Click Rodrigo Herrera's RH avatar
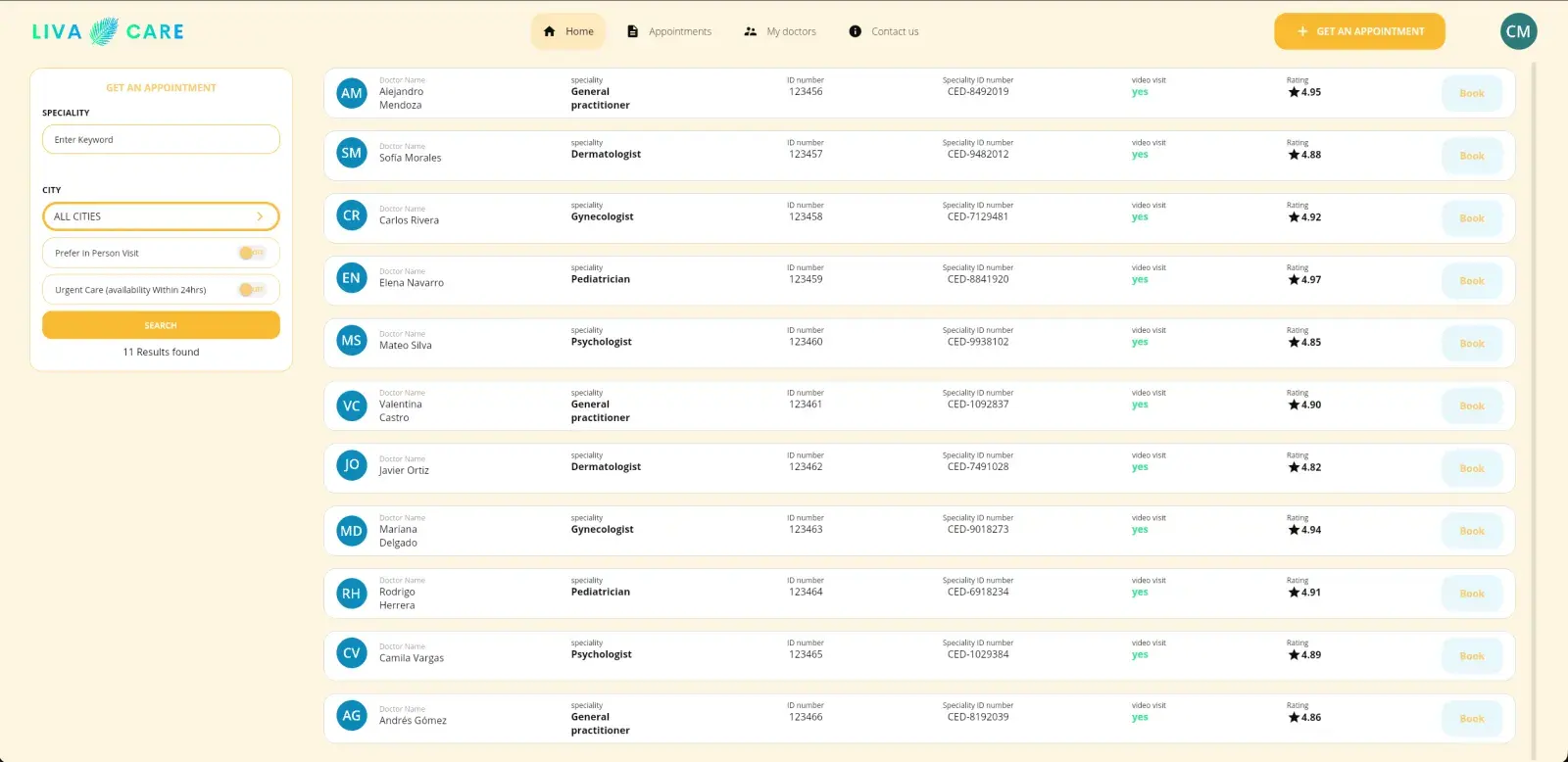The width and height of the screenshot is (1568, 762). click(x=352, y=594)
